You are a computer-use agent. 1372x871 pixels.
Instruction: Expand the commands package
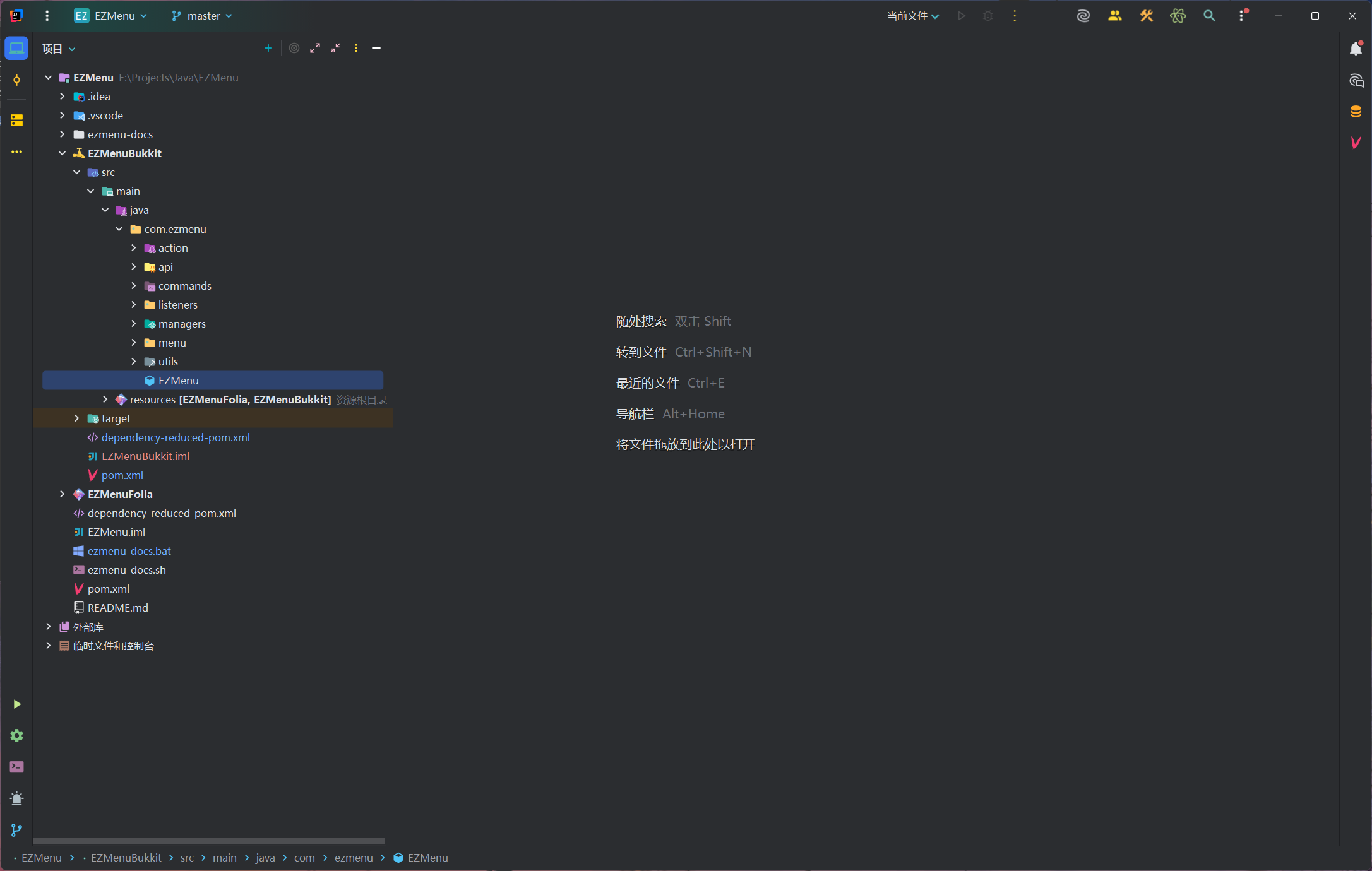click(133, 286)
